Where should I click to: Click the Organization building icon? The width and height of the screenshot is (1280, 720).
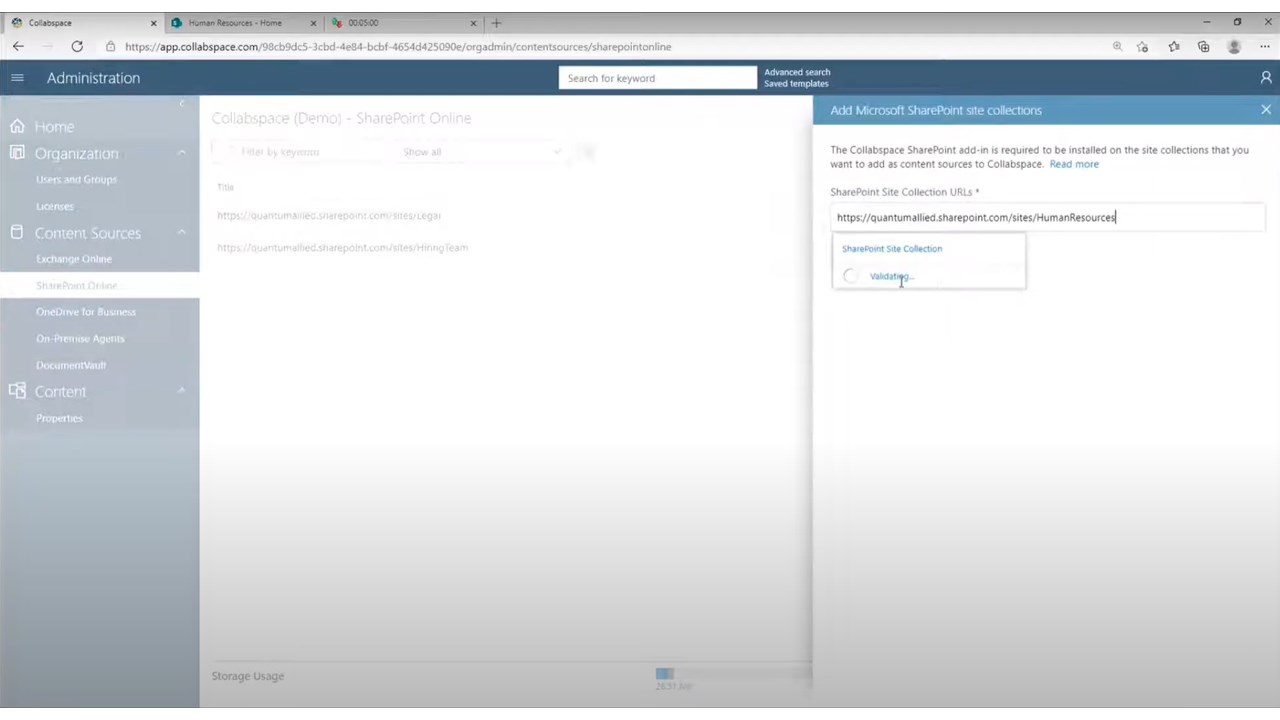[17, 153]
